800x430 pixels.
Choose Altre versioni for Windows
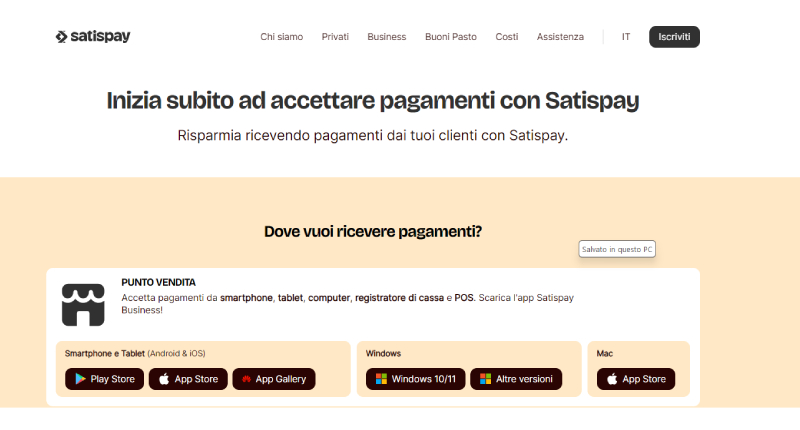516,379
